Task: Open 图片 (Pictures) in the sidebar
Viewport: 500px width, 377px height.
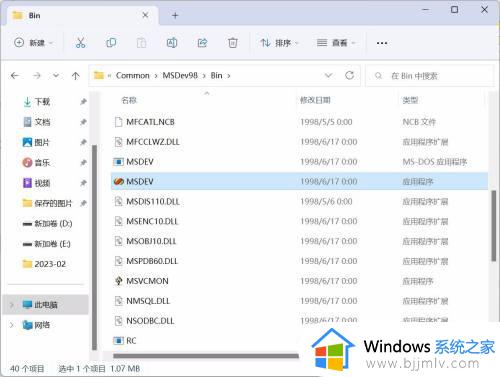Action: (42, 143)
